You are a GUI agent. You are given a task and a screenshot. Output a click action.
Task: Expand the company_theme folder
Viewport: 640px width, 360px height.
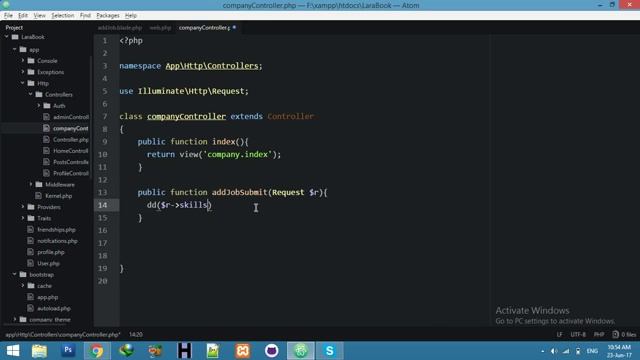(x=15, y=320)
